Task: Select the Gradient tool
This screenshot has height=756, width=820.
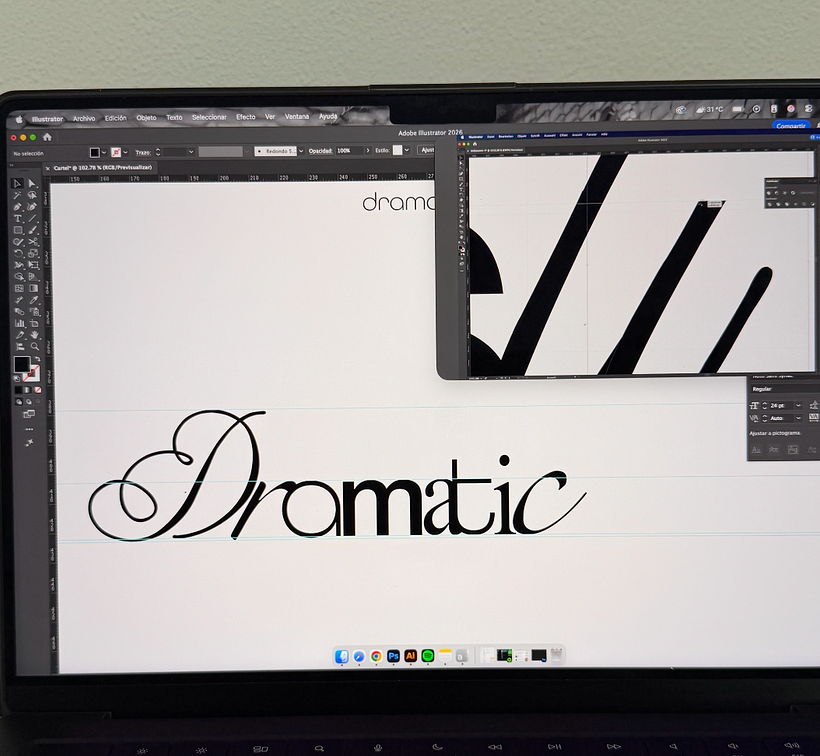Action: (x=33, y=288)
